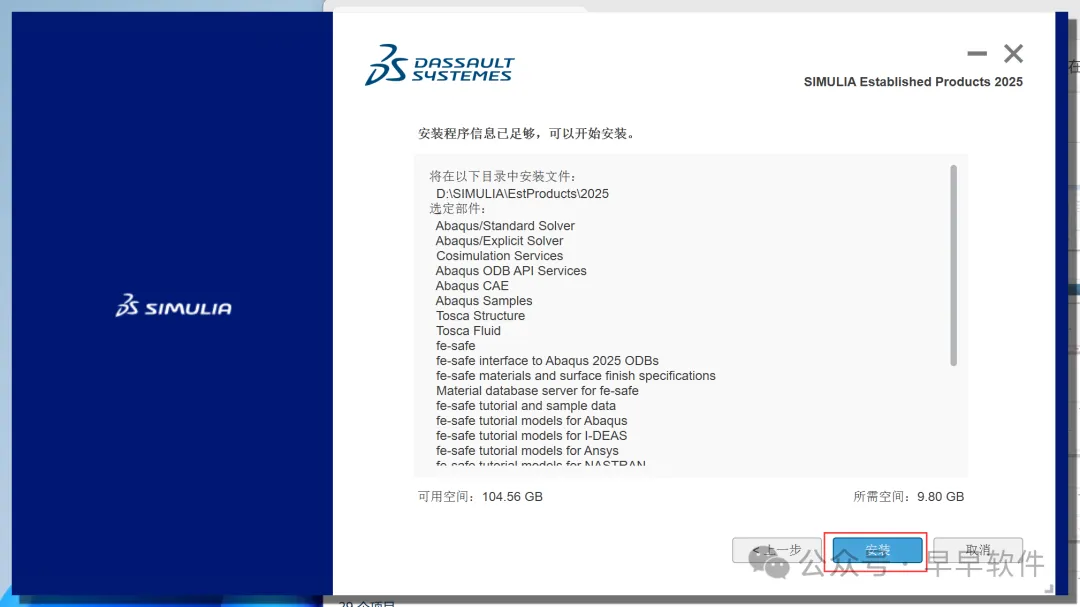Click the component list vertical scrollbar

point(953,265)
